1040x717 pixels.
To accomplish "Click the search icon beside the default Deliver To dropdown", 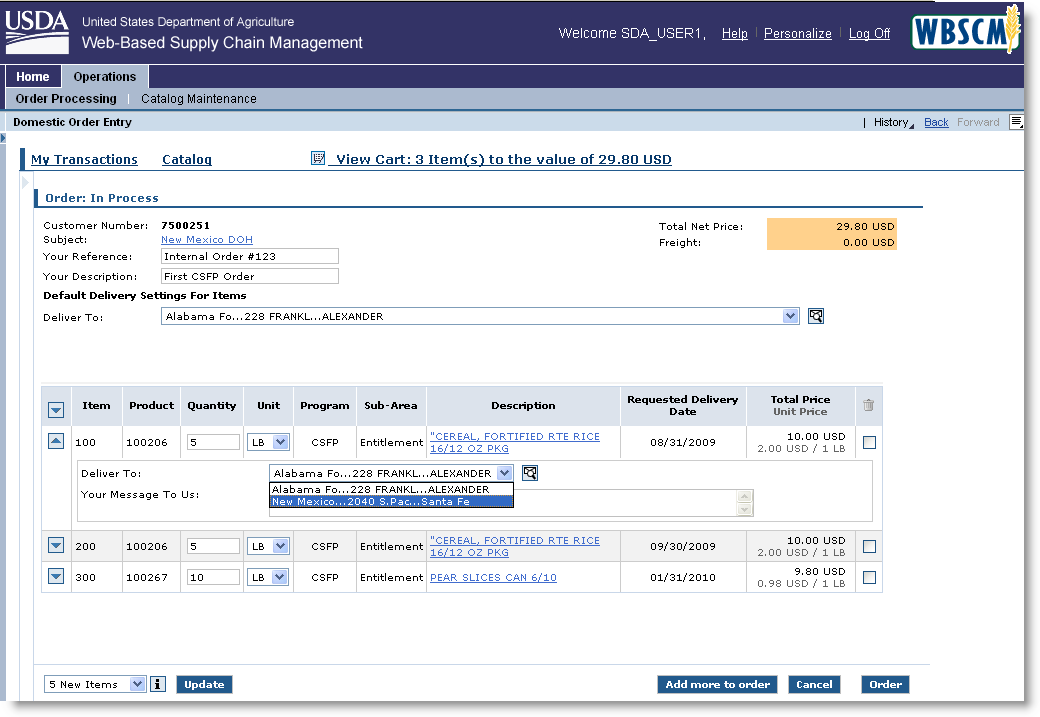I will [816, 316].
